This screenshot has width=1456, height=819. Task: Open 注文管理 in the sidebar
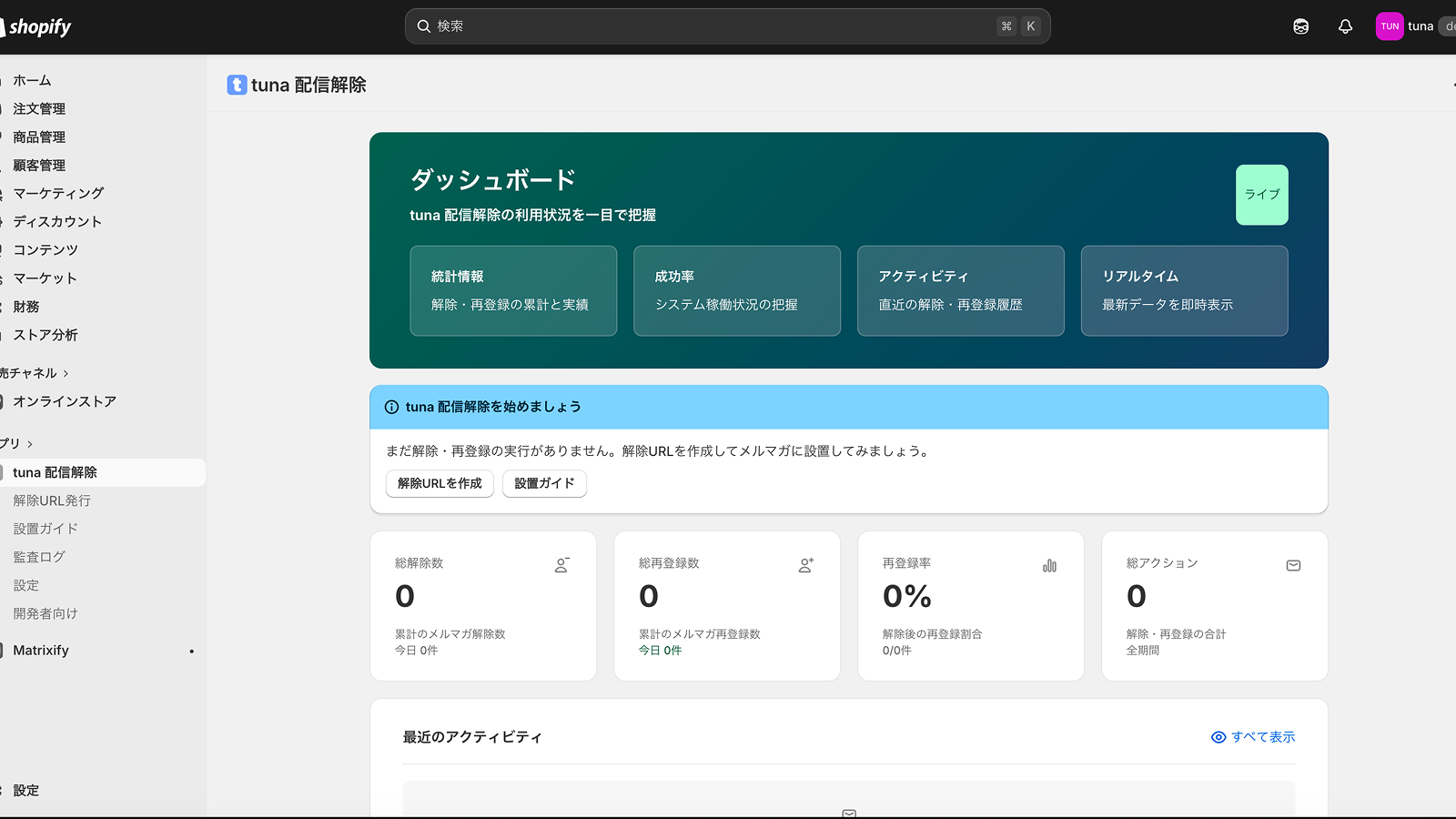coord(39,108)
